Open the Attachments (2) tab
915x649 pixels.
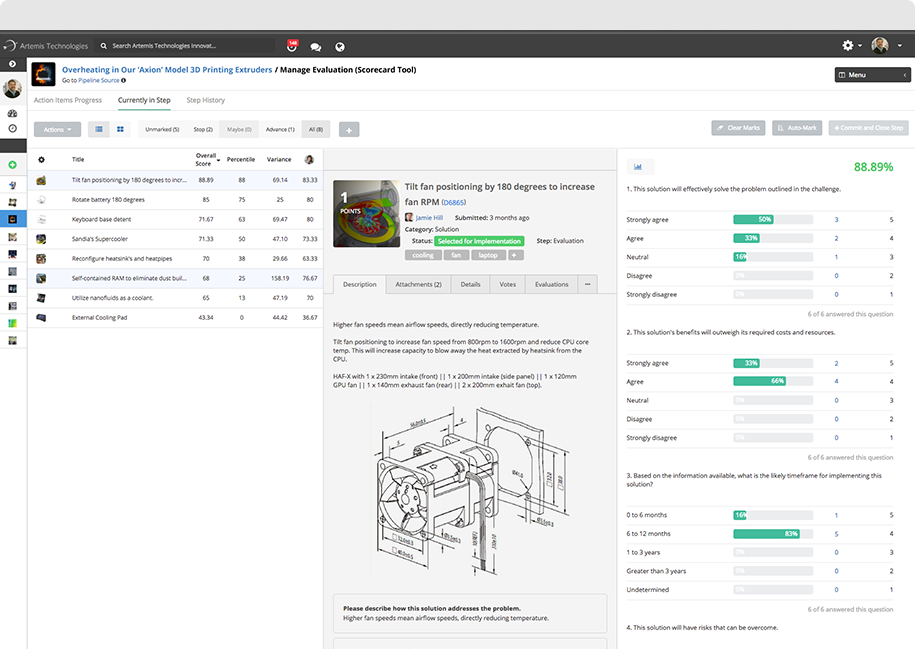pos(418,284)
